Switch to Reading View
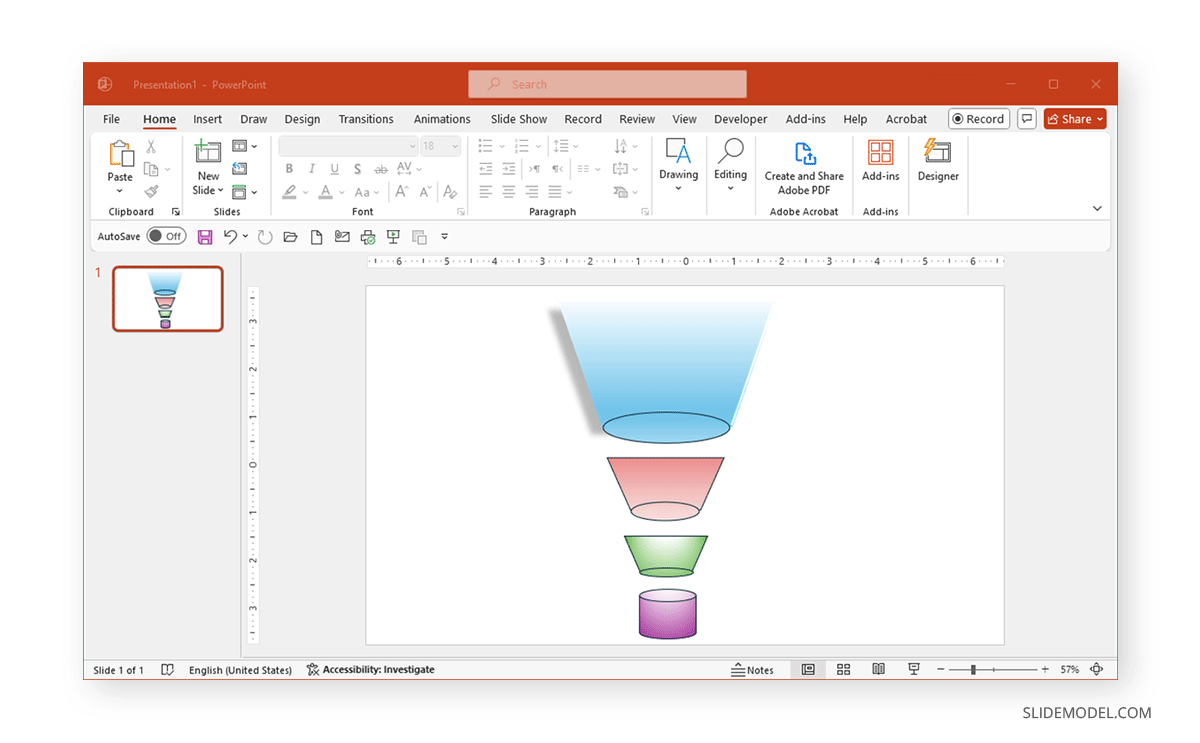This screenshot has height=743, width=1200. pyautogui.click(x=878, y=670)
